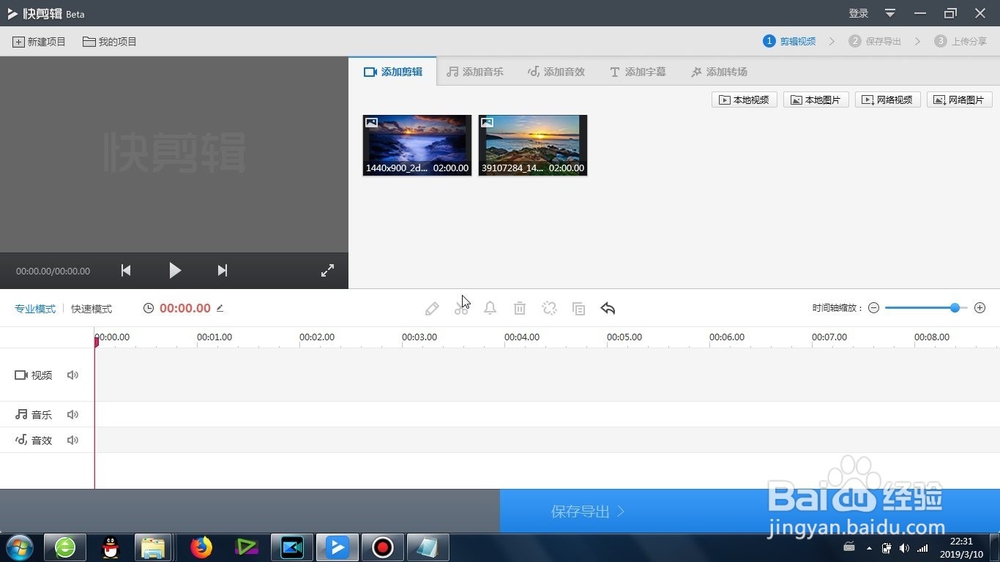Click the trash delete icon
Screen dimensions: 1000x562
point(520,309)
